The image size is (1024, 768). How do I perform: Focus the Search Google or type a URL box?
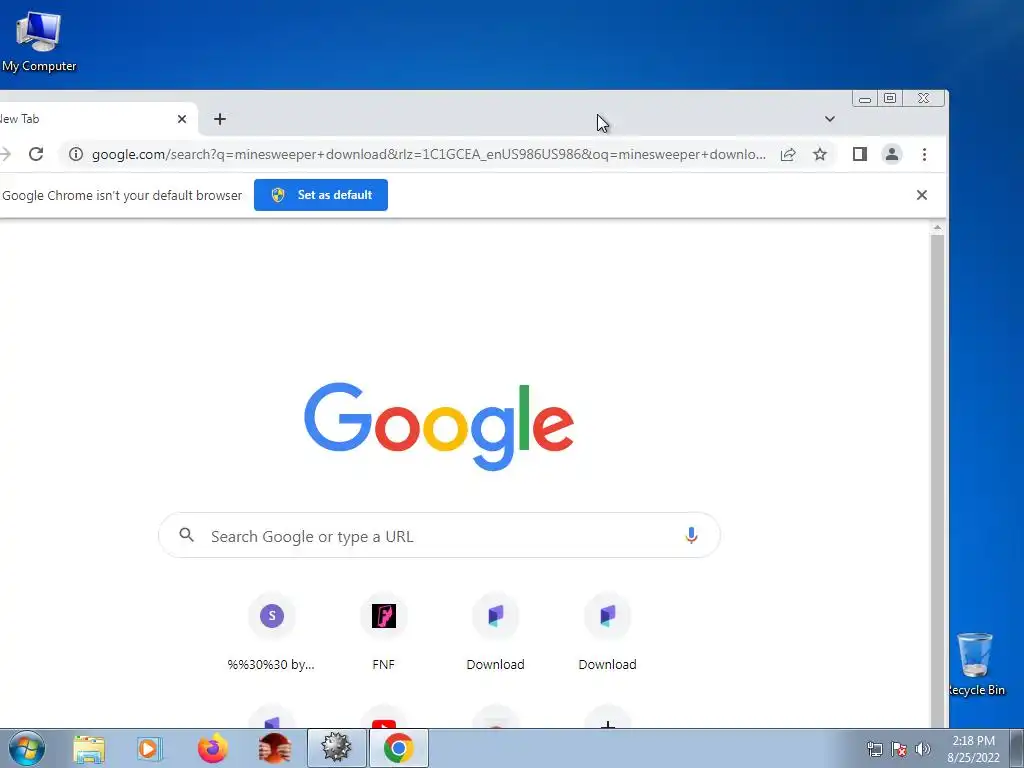click(x=440, y=536)
